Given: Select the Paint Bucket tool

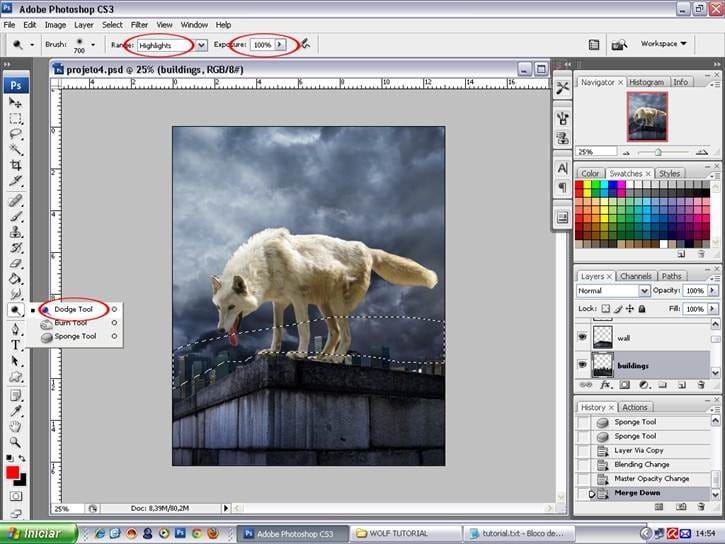Looking at the screenshot, I should coord(15,279).
